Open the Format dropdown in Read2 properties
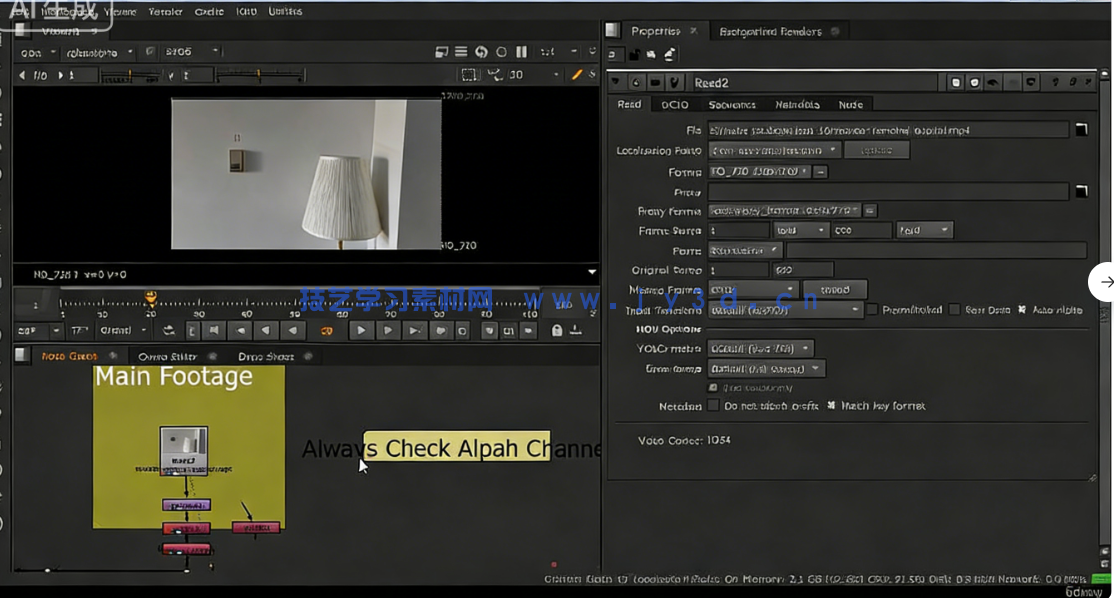1114x598 pixels. tap(759, 172)
